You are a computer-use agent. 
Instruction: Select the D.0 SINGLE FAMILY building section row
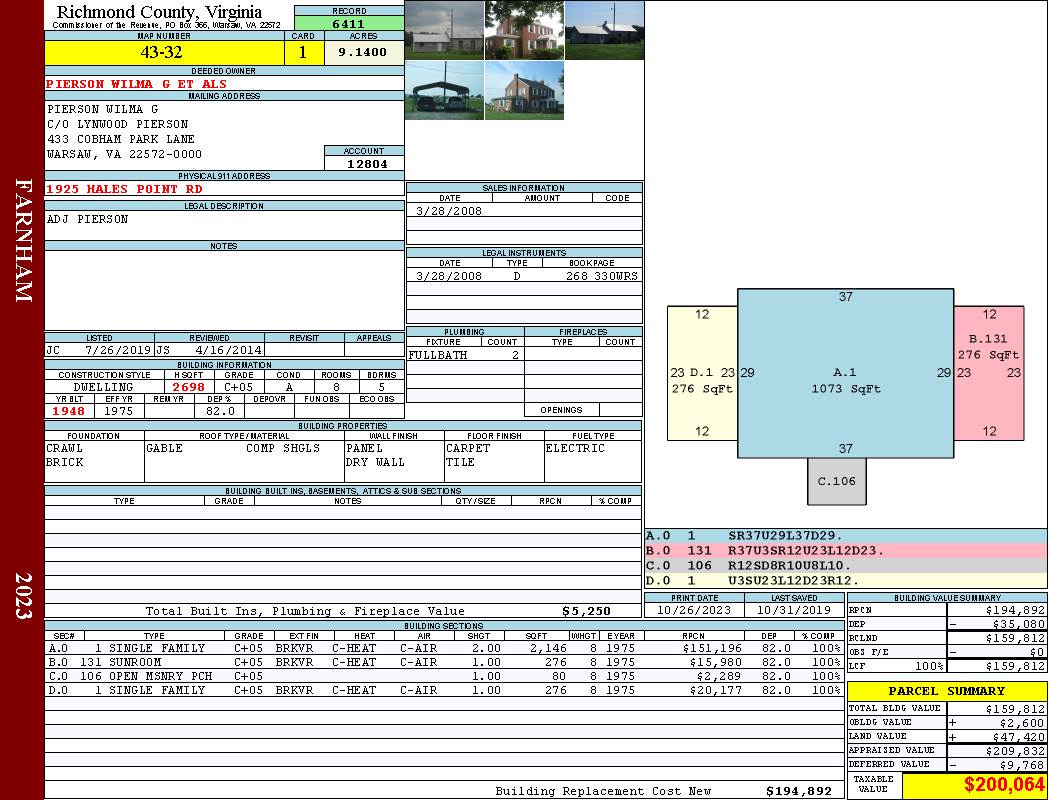443,690
